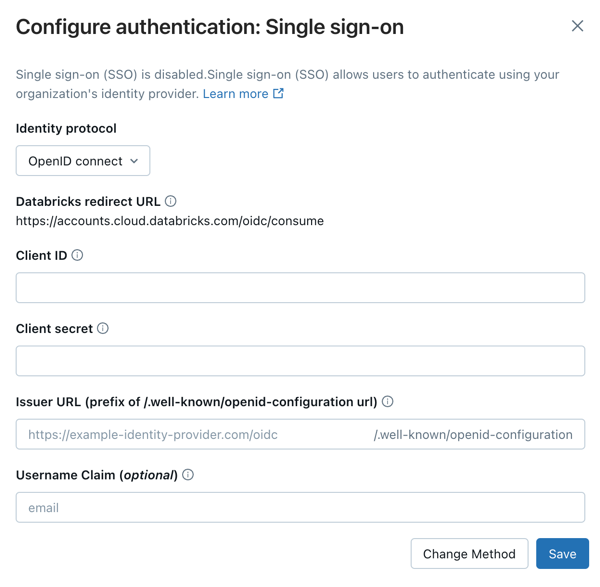600x587 pixels.
Task: Show info for Databricks redirect URL
Action: tap(171, 201)
